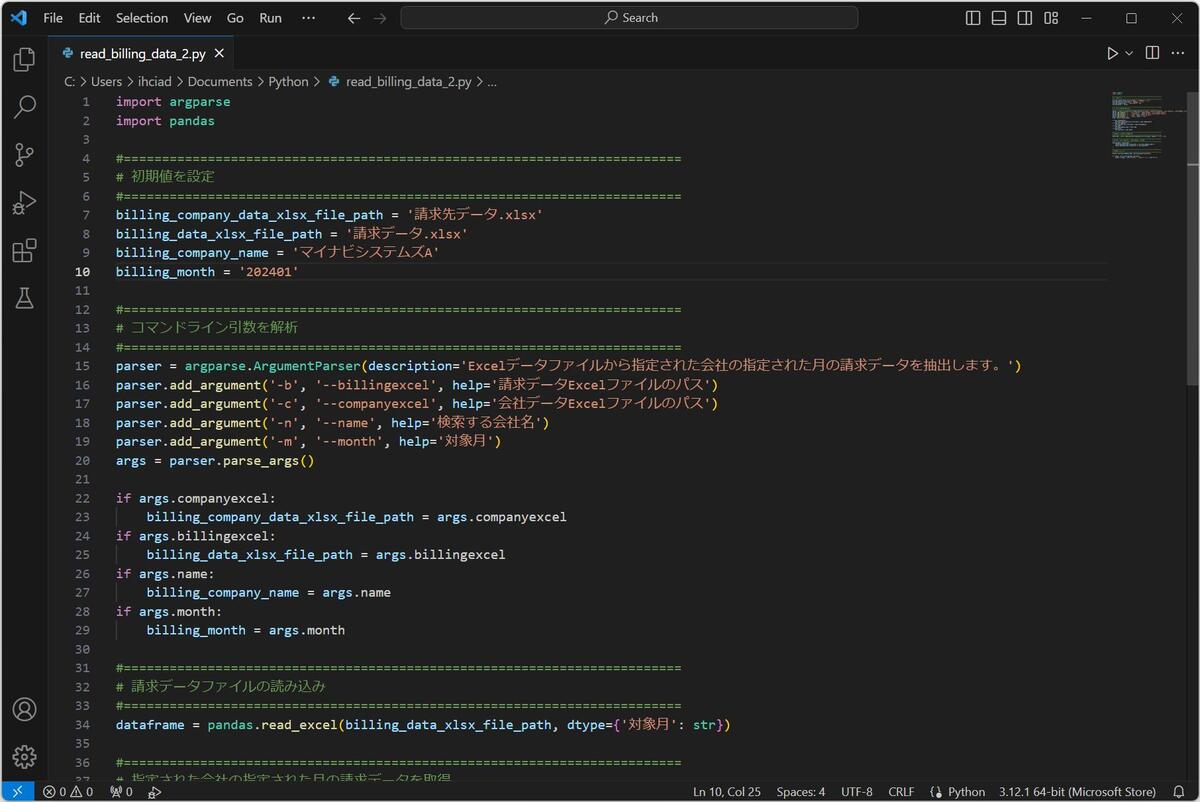1200x802 pixels.
Task: Open the Accounts icon menu
Action: [24, 709]
